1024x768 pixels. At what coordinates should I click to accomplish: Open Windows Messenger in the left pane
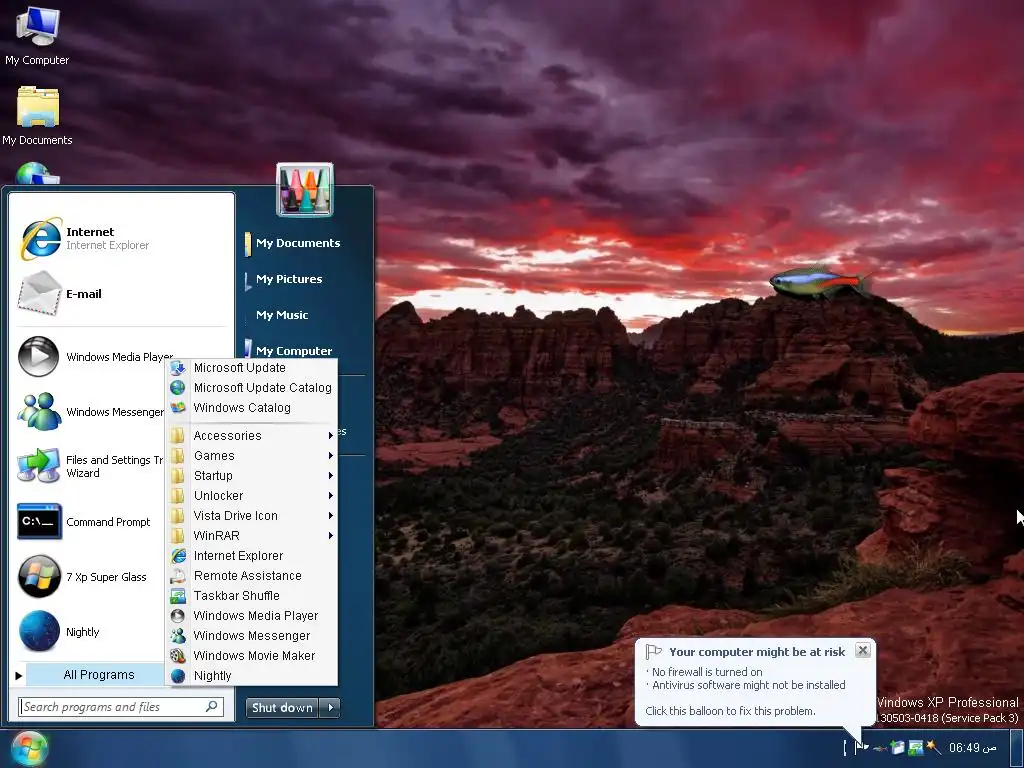coord(91,412)
